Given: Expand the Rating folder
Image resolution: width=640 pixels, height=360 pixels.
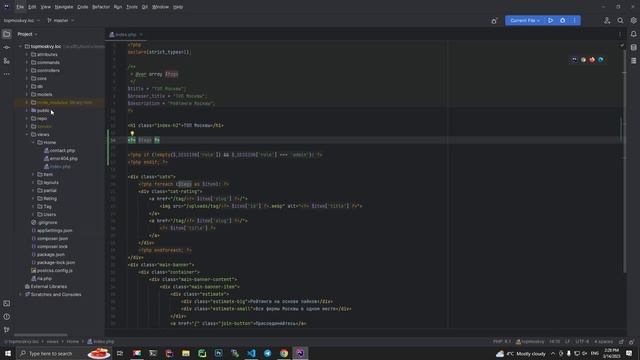Looking at the screenshot, I should [x=33, y=198].
